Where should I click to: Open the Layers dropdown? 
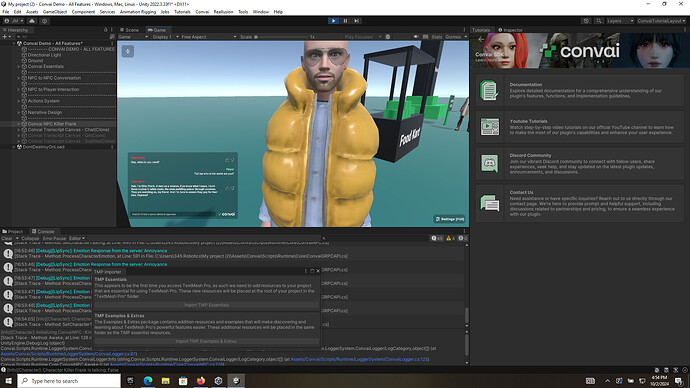(620, 21)
